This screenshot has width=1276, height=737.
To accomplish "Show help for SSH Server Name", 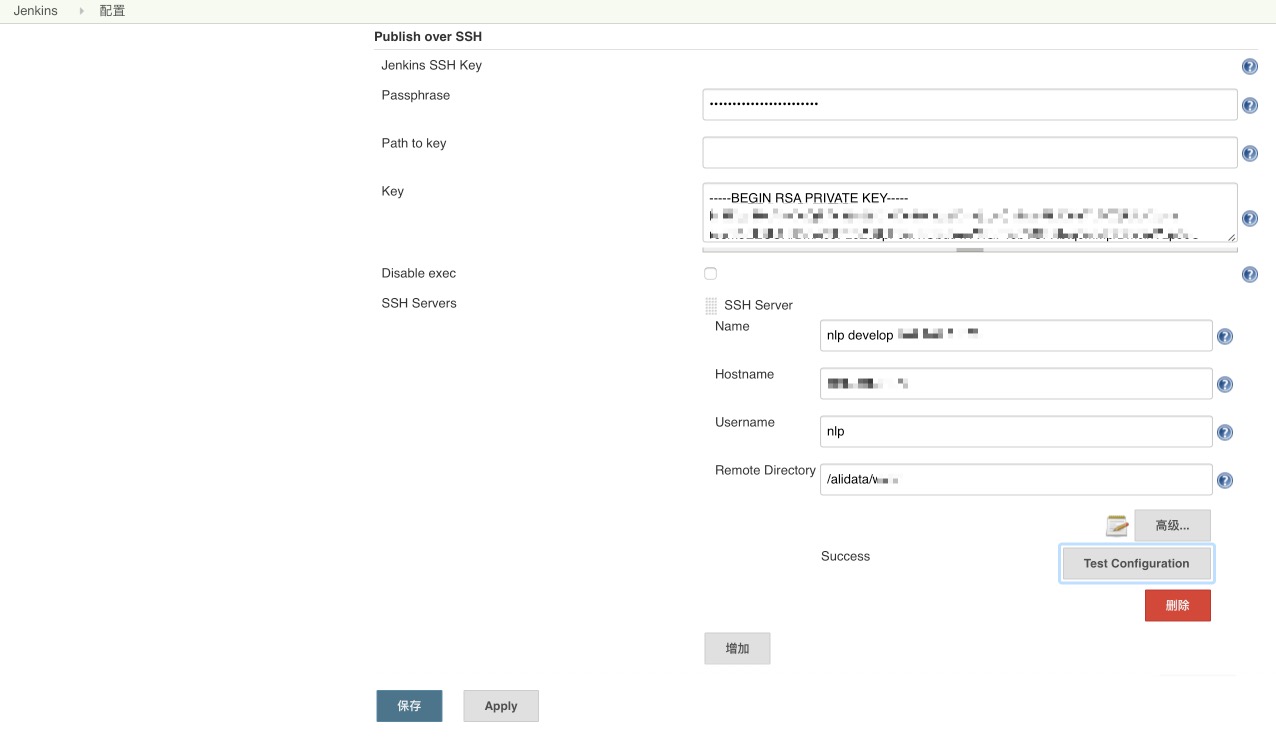I will tap(1224, 337).
